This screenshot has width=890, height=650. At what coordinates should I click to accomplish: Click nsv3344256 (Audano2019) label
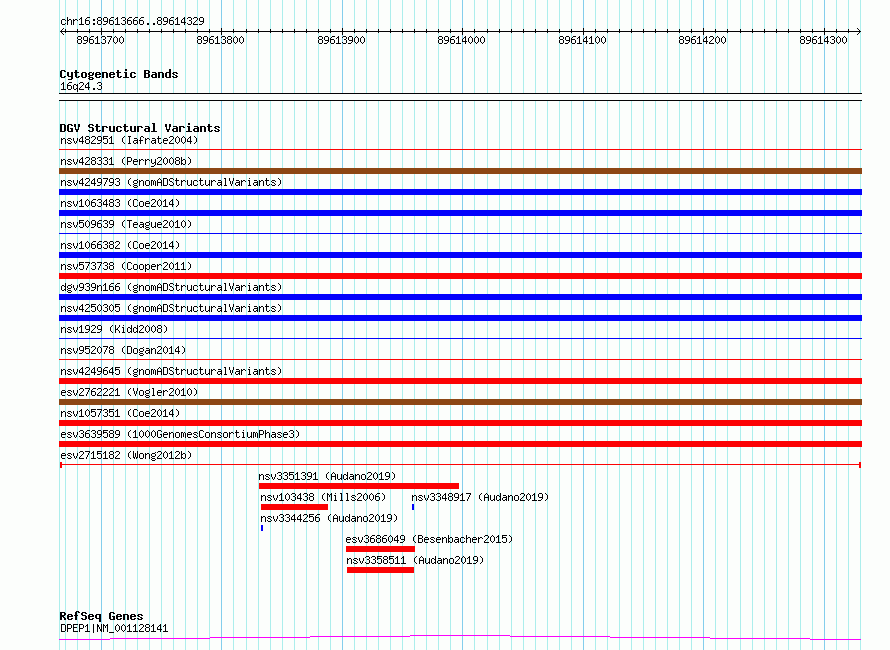pos(329,518)
